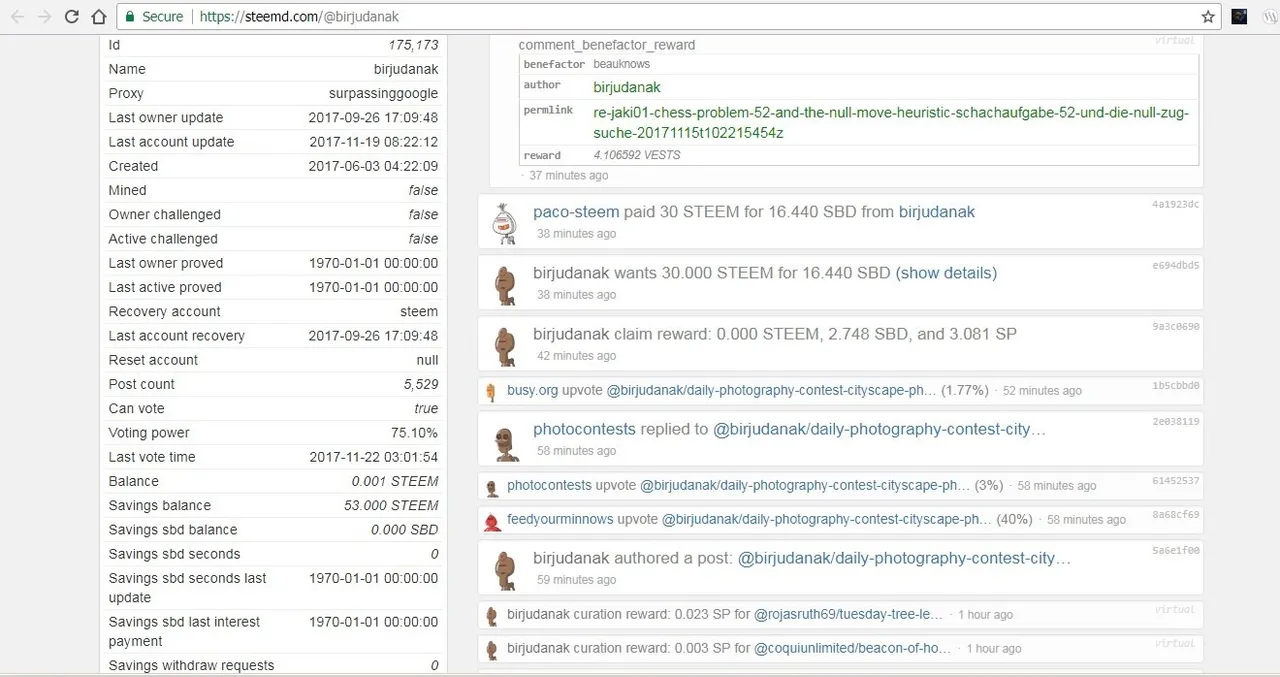Screen dimensions: 1280x677
Task: Open rojasruth69 tuesday-tree post link
Action: tap(848, 614)
